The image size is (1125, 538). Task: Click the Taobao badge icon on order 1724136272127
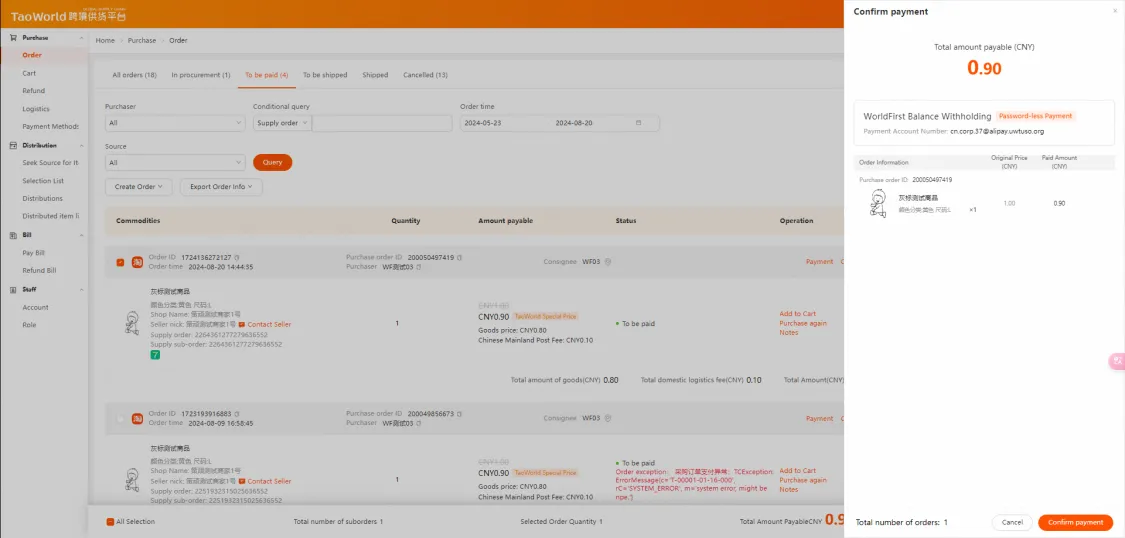(x=137, y=262)
